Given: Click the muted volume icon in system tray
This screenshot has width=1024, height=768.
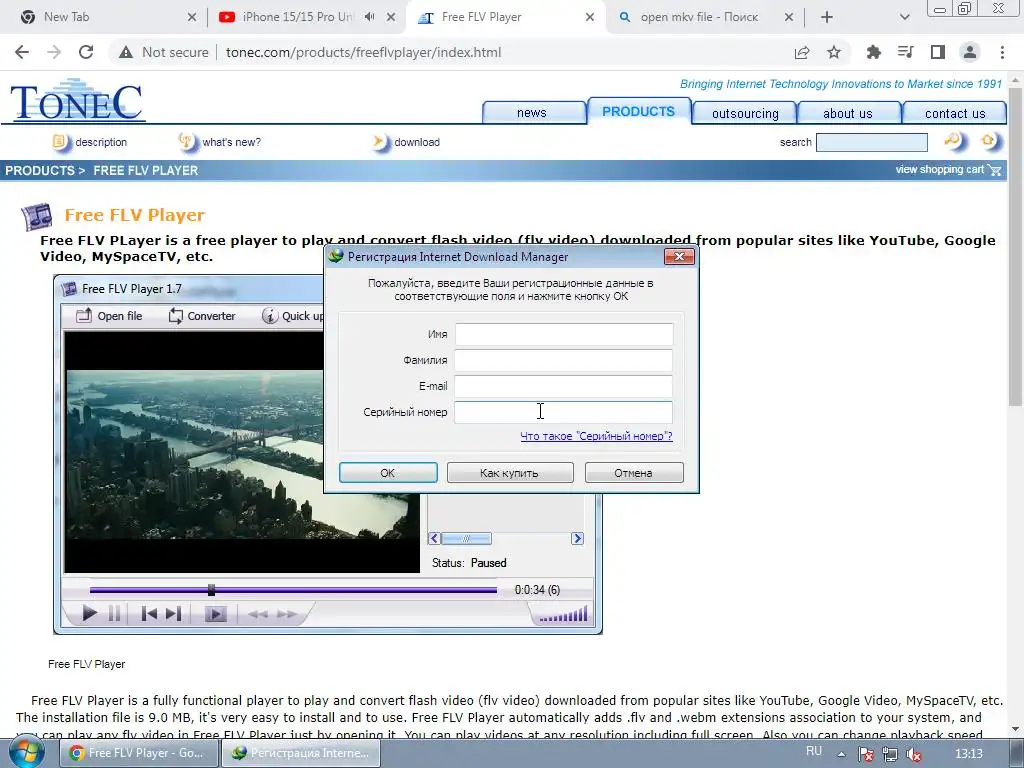Looking at the screenshot, I should point(915,754).
